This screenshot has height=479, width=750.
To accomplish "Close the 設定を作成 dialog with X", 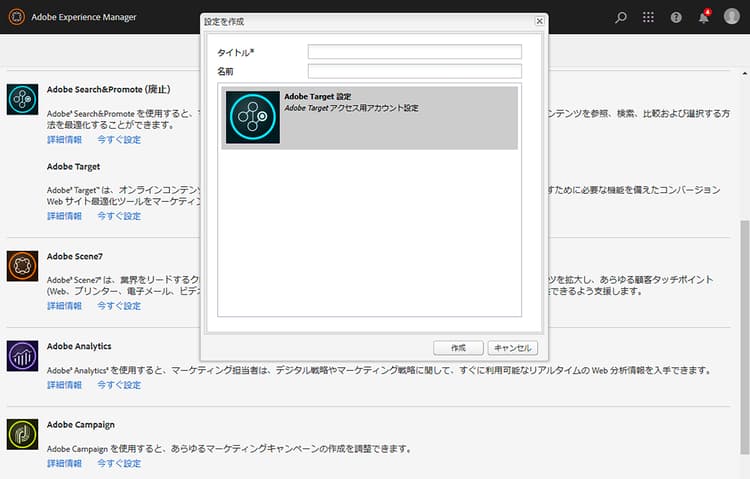I will click(x=540, y=21).
